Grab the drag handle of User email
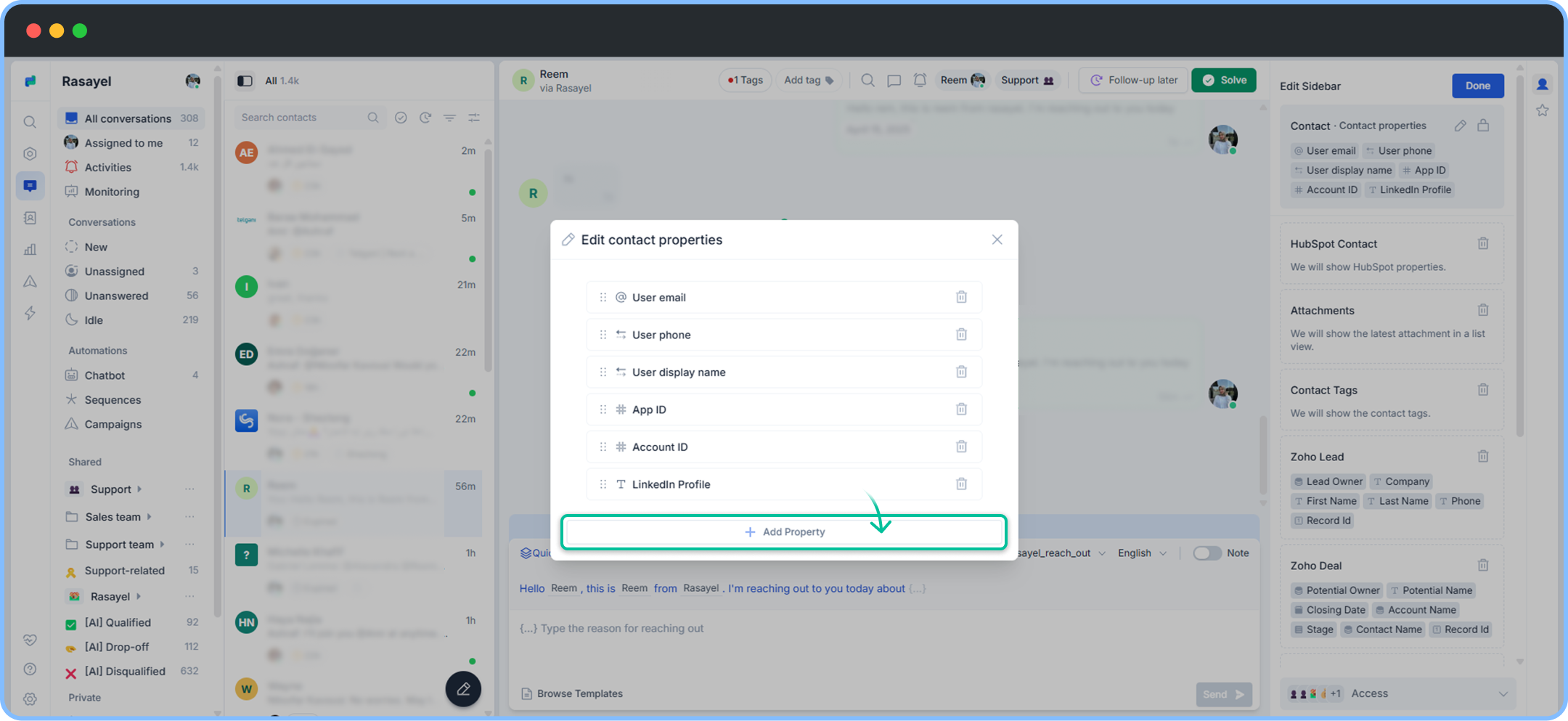Viewport: 1568px width, 721px height. click(x=603, y=297)
